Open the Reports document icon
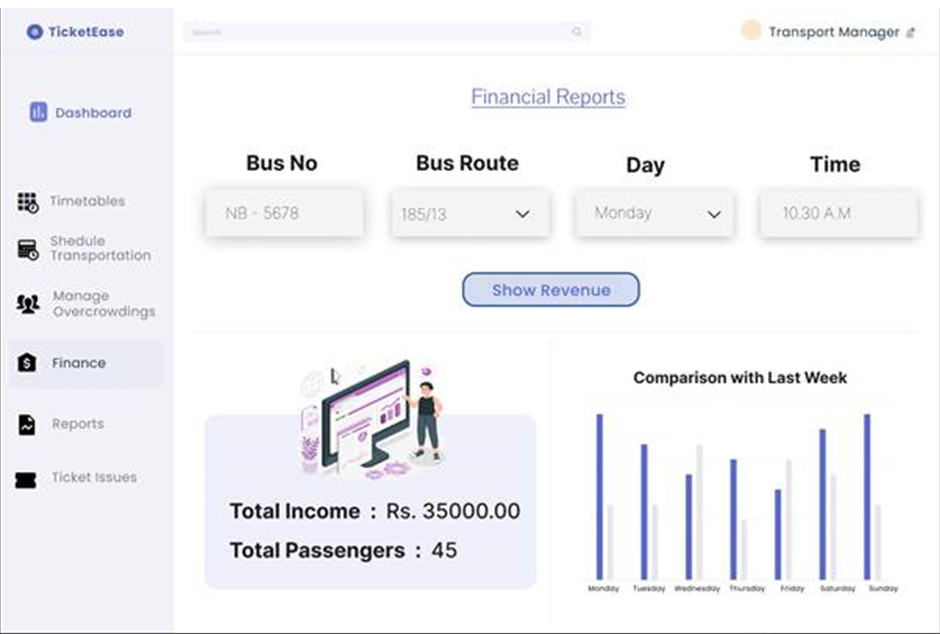The image size is (940, 634). pos(27,424)
